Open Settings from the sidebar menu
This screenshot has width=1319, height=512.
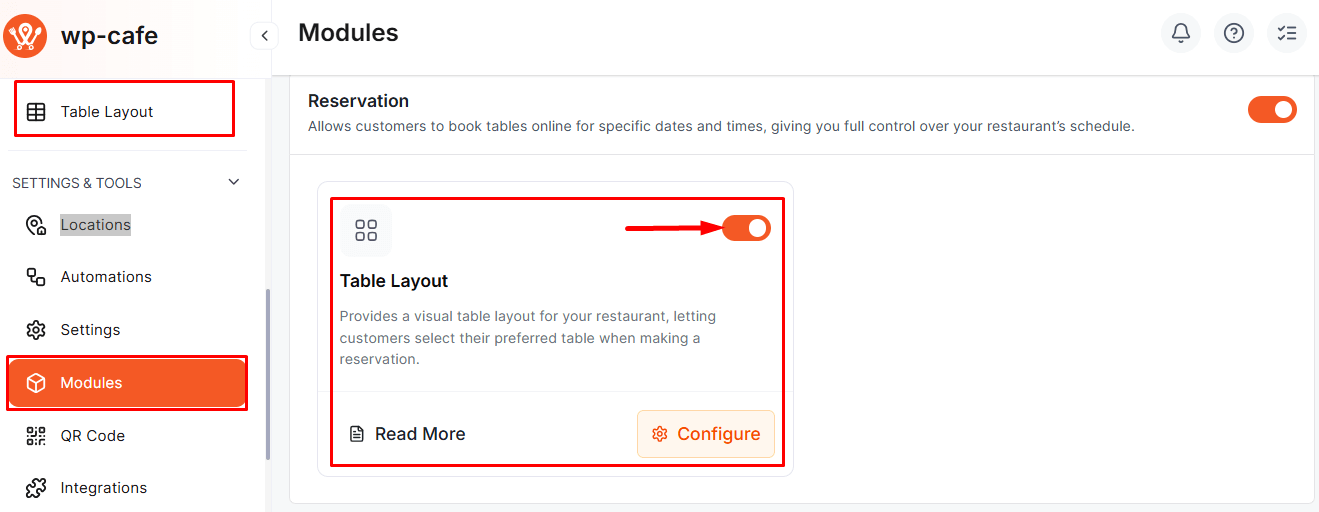(x=90, y=330)
